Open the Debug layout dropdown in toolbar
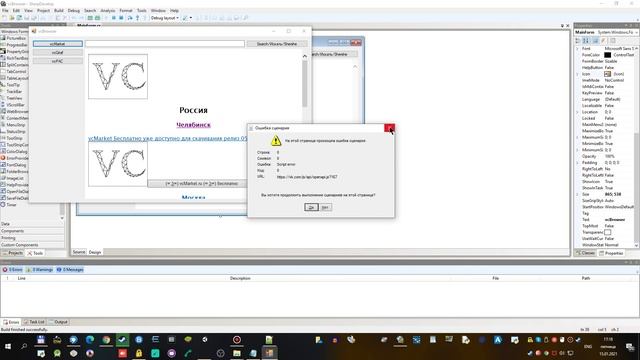 [x=164, y=18]
